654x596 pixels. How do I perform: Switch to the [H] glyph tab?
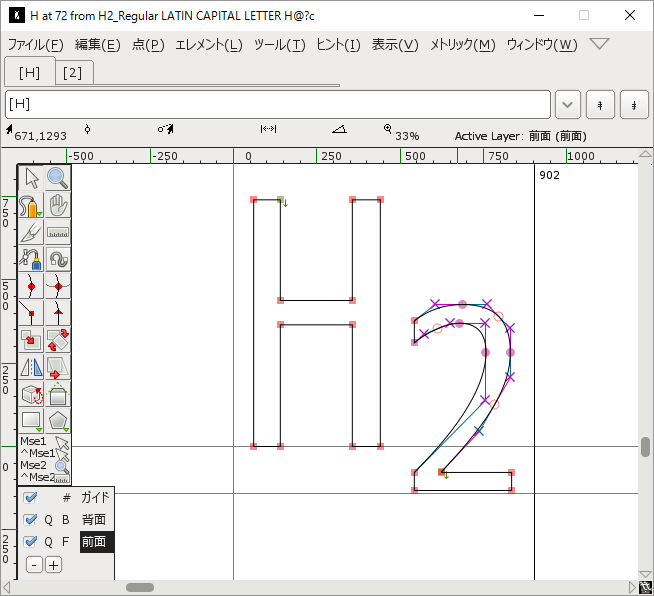30,72
